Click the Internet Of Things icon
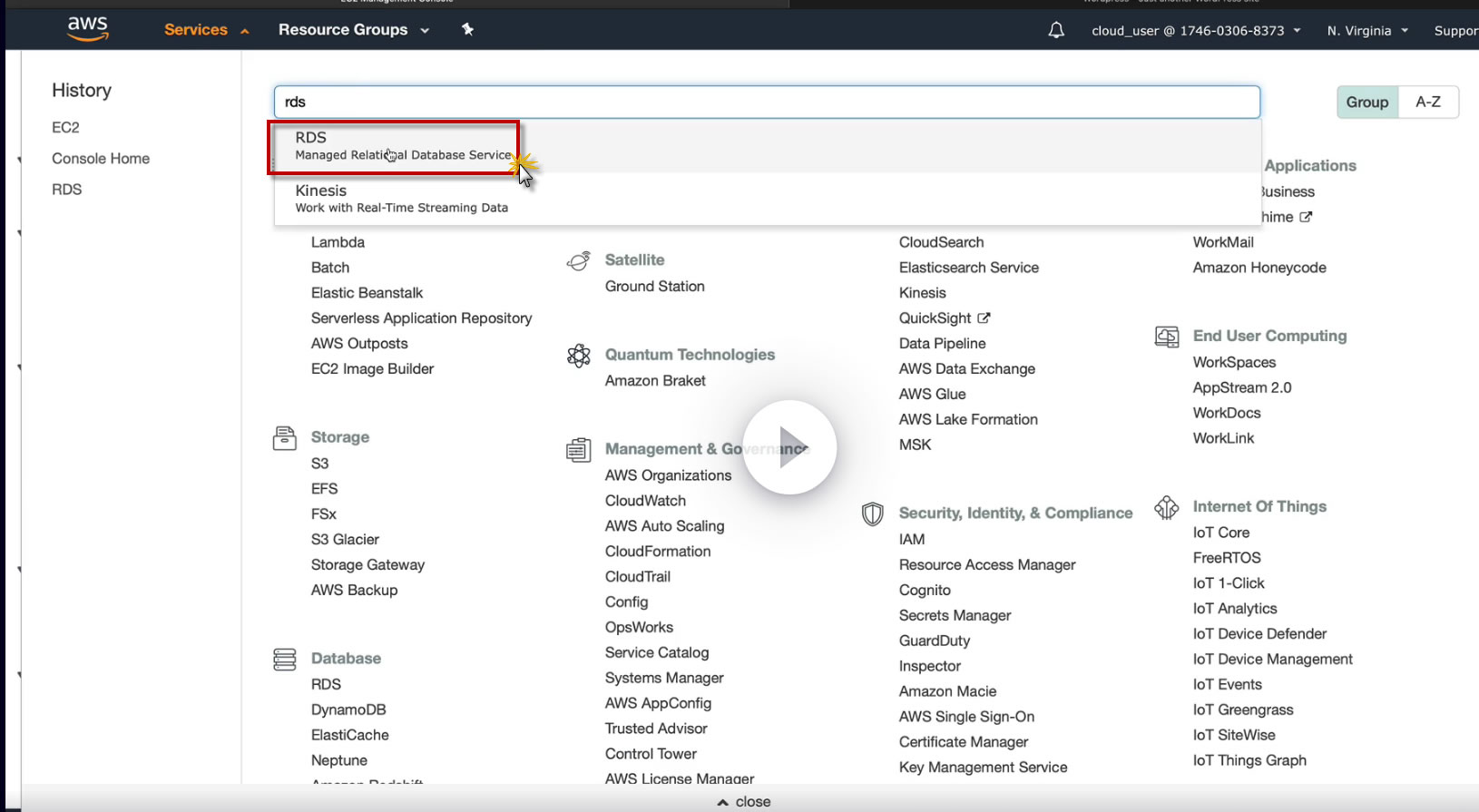1479x812 pixels. (x=1167, y=507)
